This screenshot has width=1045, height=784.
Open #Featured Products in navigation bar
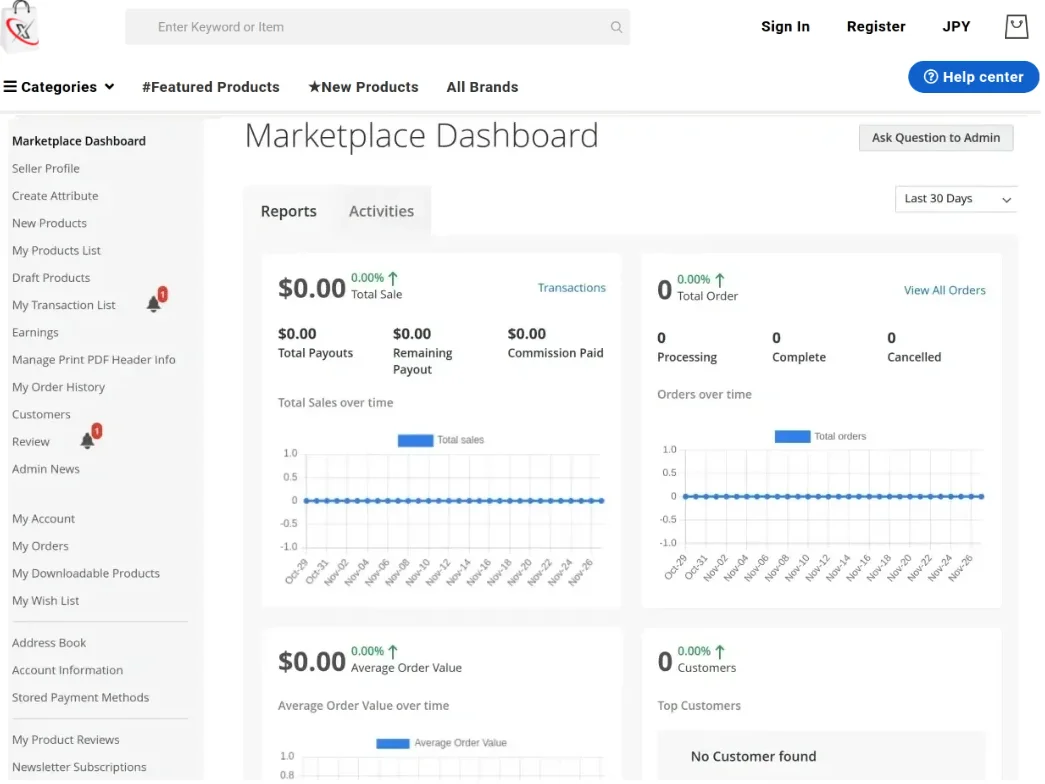pyautogui.click(x=211, y=87)
